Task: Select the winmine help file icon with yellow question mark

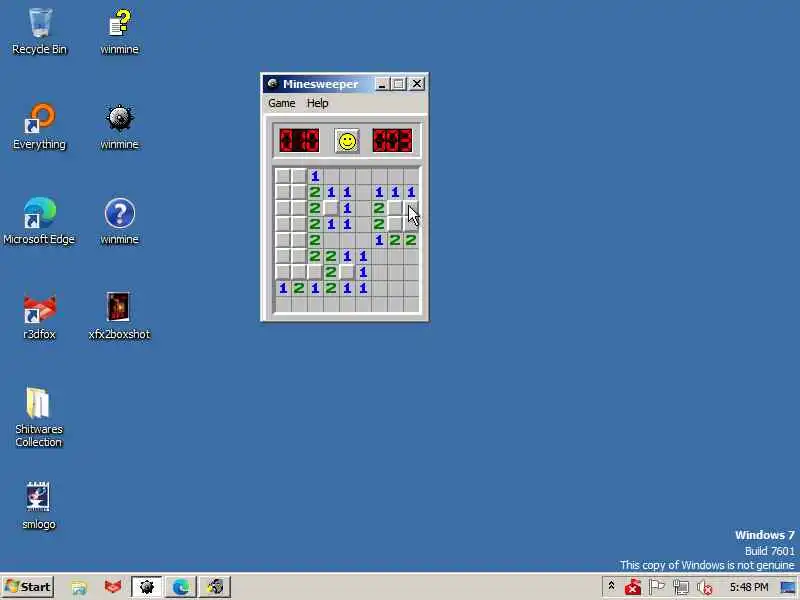Action: [x=119, y=32]
